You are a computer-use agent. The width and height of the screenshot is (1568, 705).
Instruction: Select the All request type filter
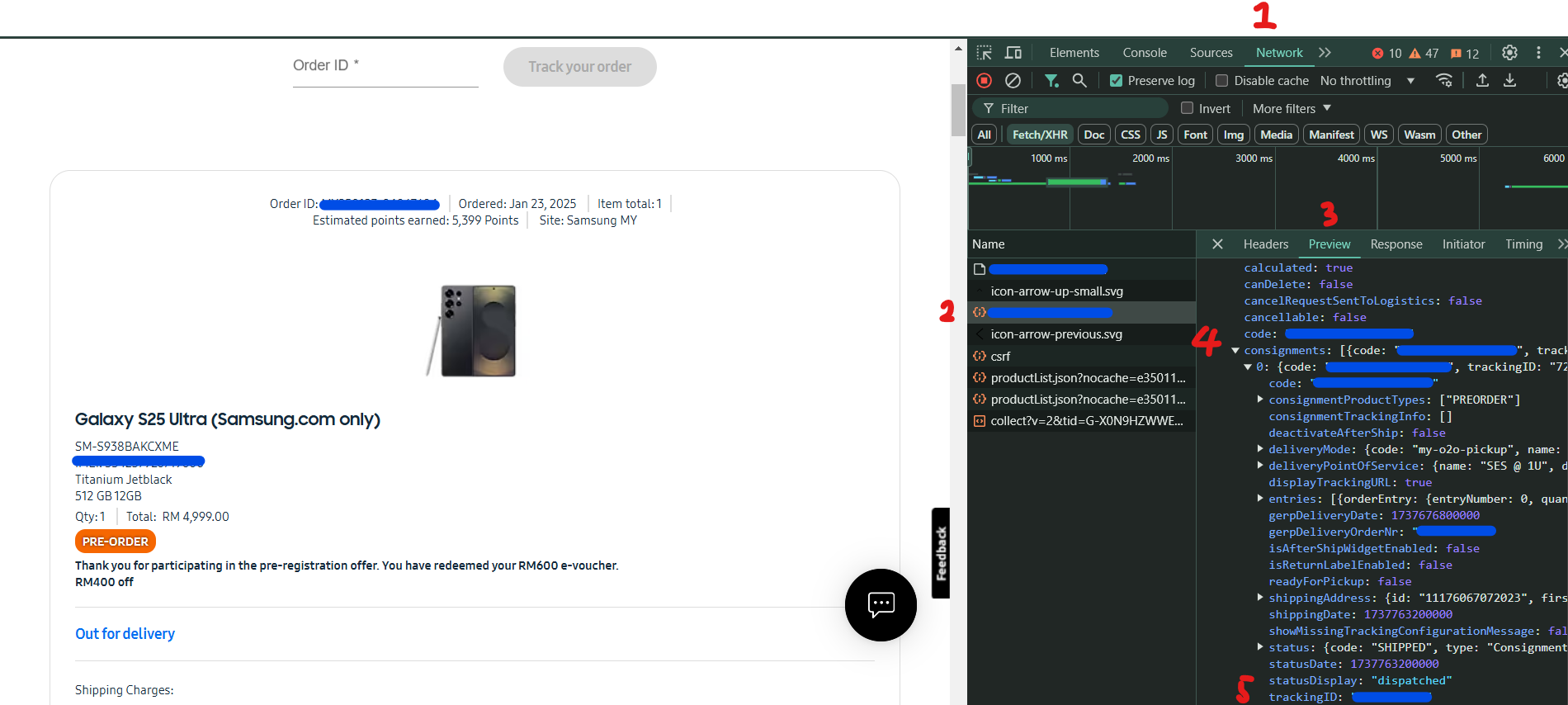pos(984,135)
